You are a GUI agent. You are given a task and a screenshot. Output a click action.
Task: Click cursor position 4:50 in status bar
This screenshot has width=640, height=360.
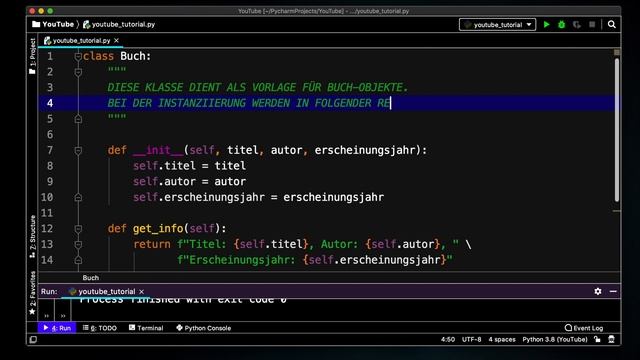click(448, 340)
